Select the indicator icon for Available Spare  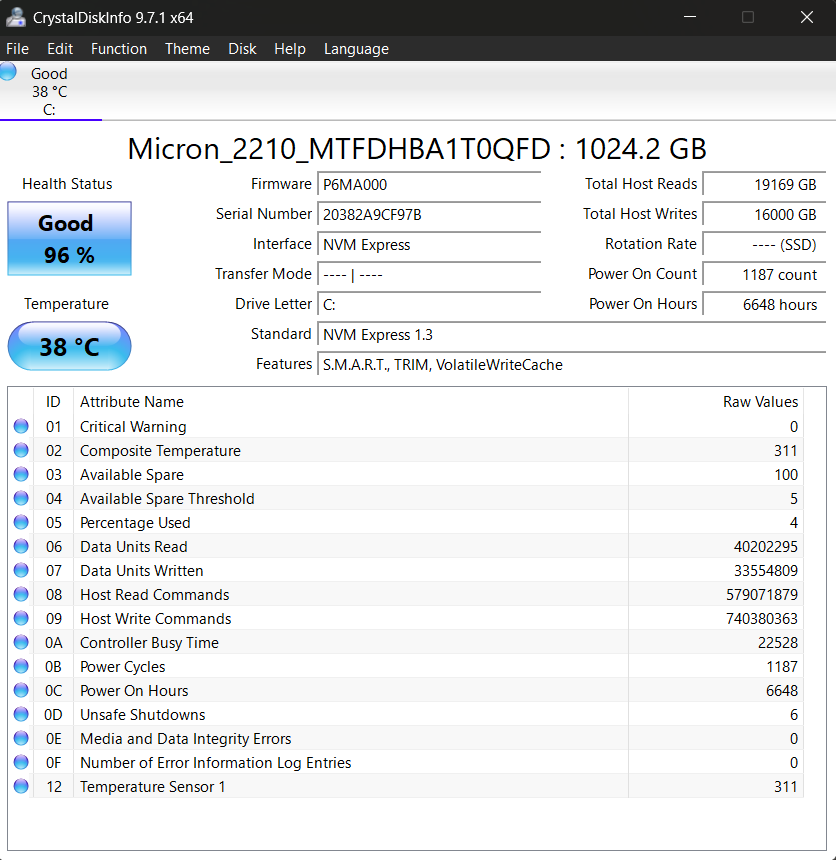tap(21, 474)
